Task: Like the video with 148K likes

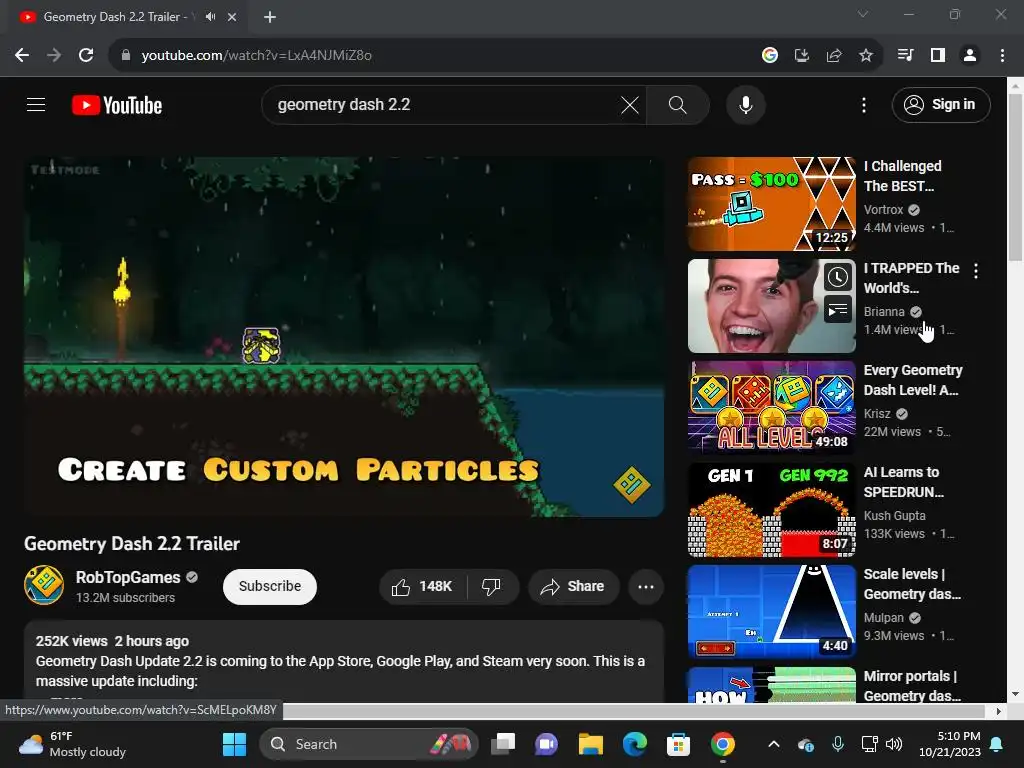Action: coord(423,586)
